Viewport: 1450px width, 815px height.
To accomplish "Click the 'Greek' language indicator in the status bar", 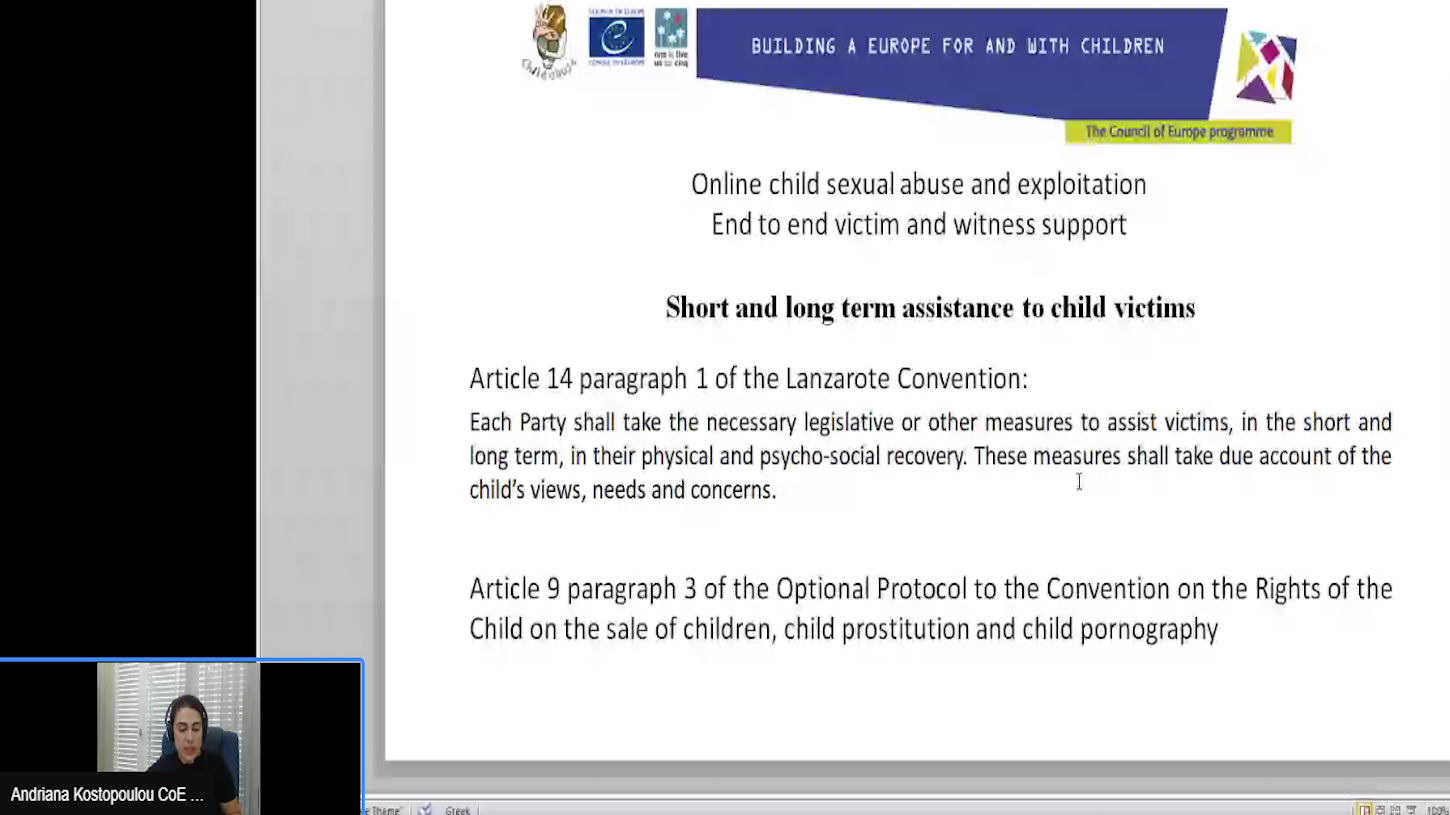I will tap(457, 810).
